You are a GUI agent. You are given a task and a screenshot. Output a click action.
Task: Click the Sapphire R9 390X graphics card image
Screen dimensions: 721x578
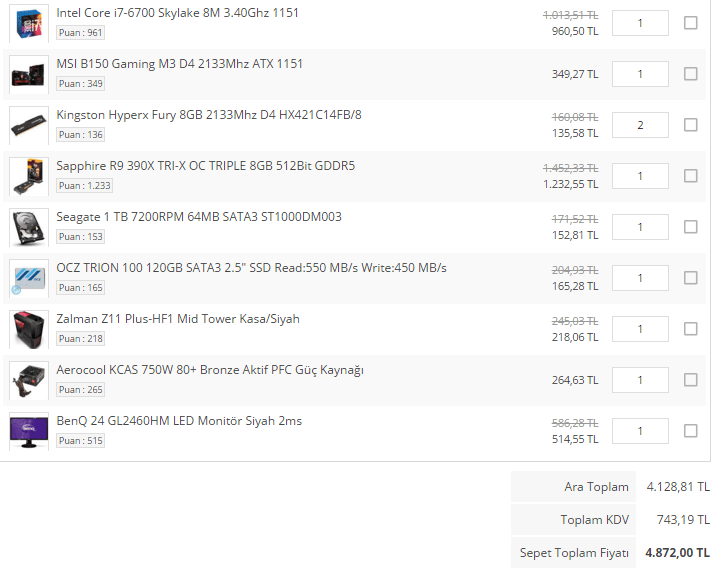28,176
